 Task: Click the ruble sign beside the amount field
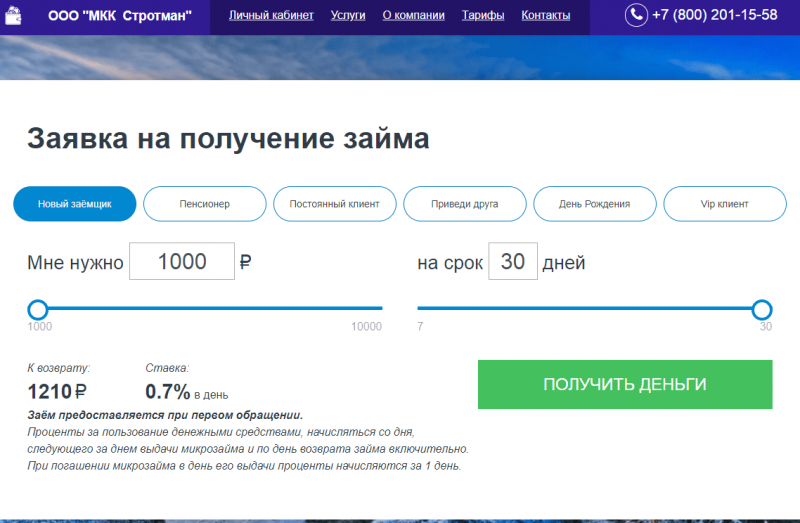click(x=245, y=262)
